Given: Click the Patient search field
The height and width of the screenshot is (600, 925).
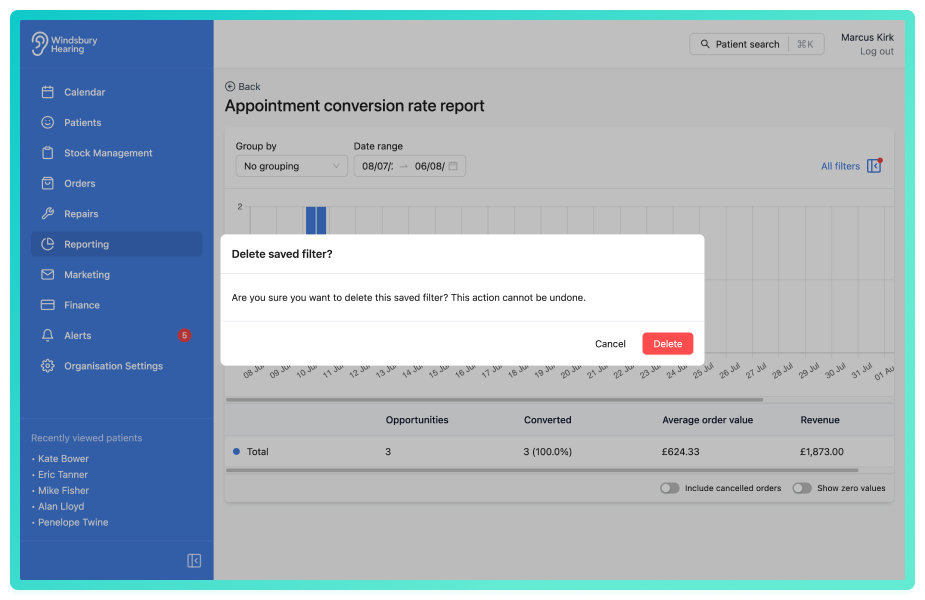Looking at the screenshot, I should point(757,44).
